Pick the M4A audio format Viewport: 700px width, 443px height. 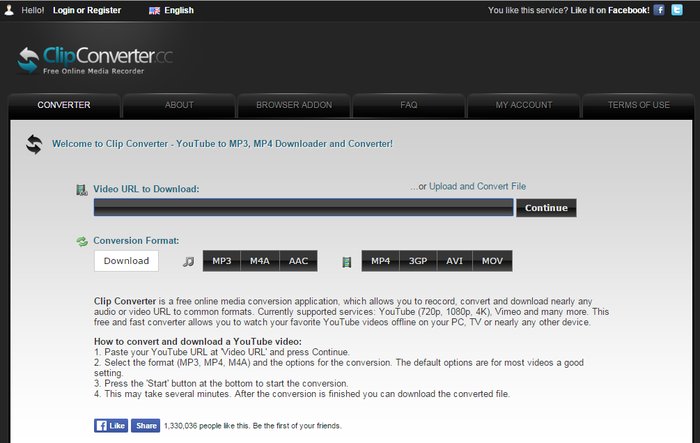[260, 261]
